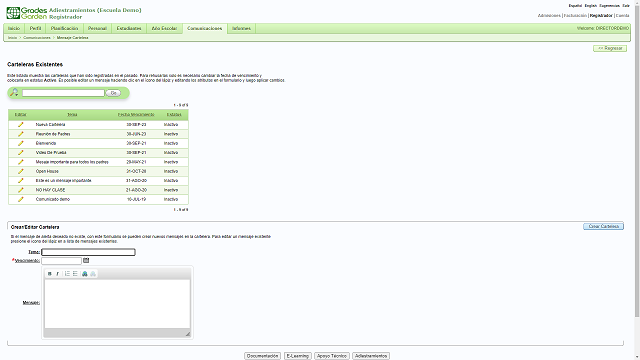Screen dimensions: 640x360
Task: Open the Documentación footer button
Action: (262, 356)
